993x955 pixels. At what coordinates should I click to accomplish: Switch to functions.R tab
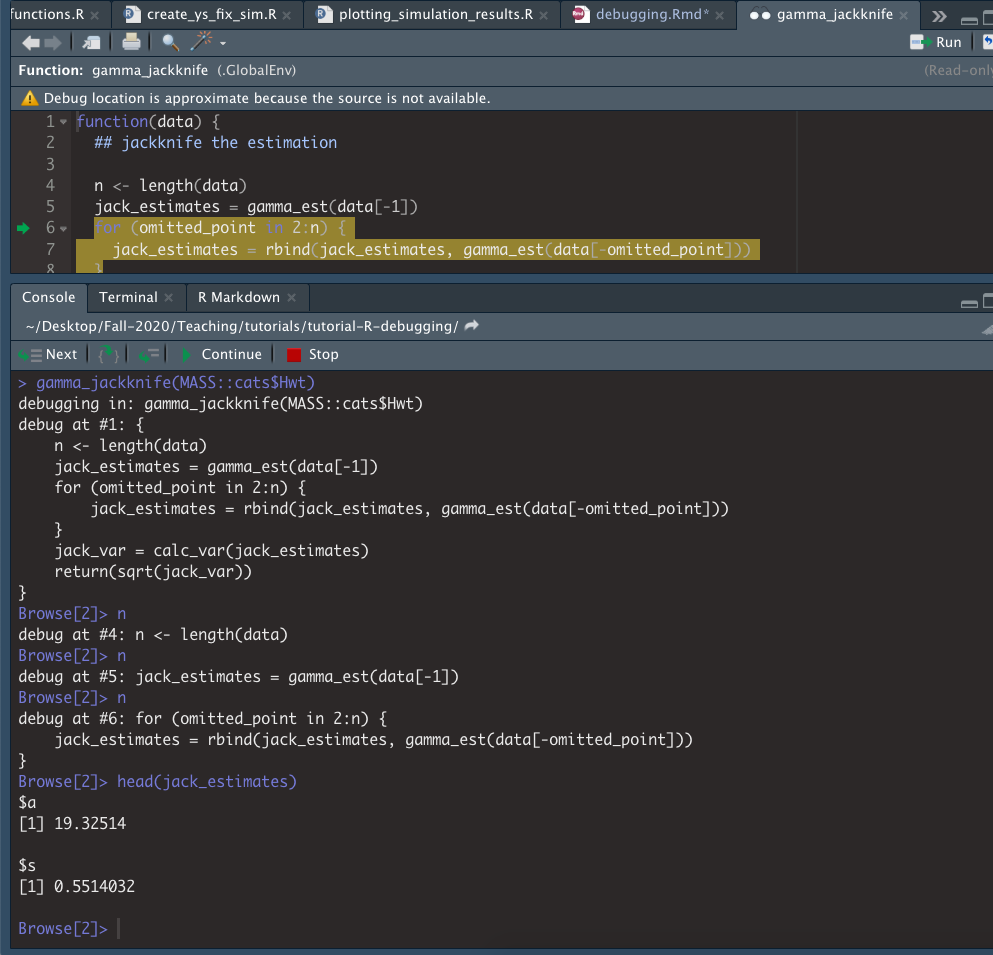click(47, 14)
